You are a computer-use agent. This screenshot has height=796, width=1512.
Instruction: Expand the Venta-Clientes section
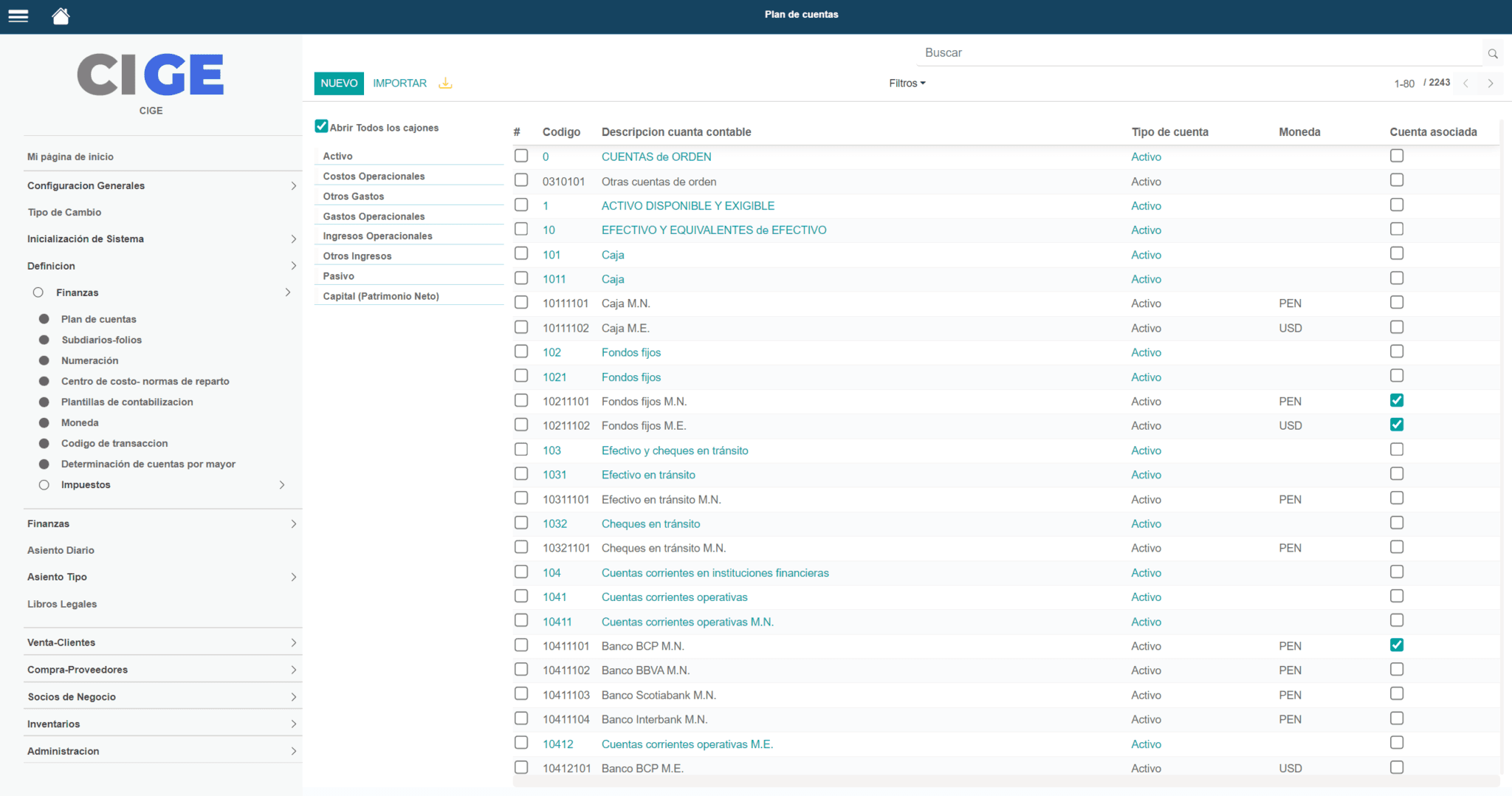pos(293,642)
